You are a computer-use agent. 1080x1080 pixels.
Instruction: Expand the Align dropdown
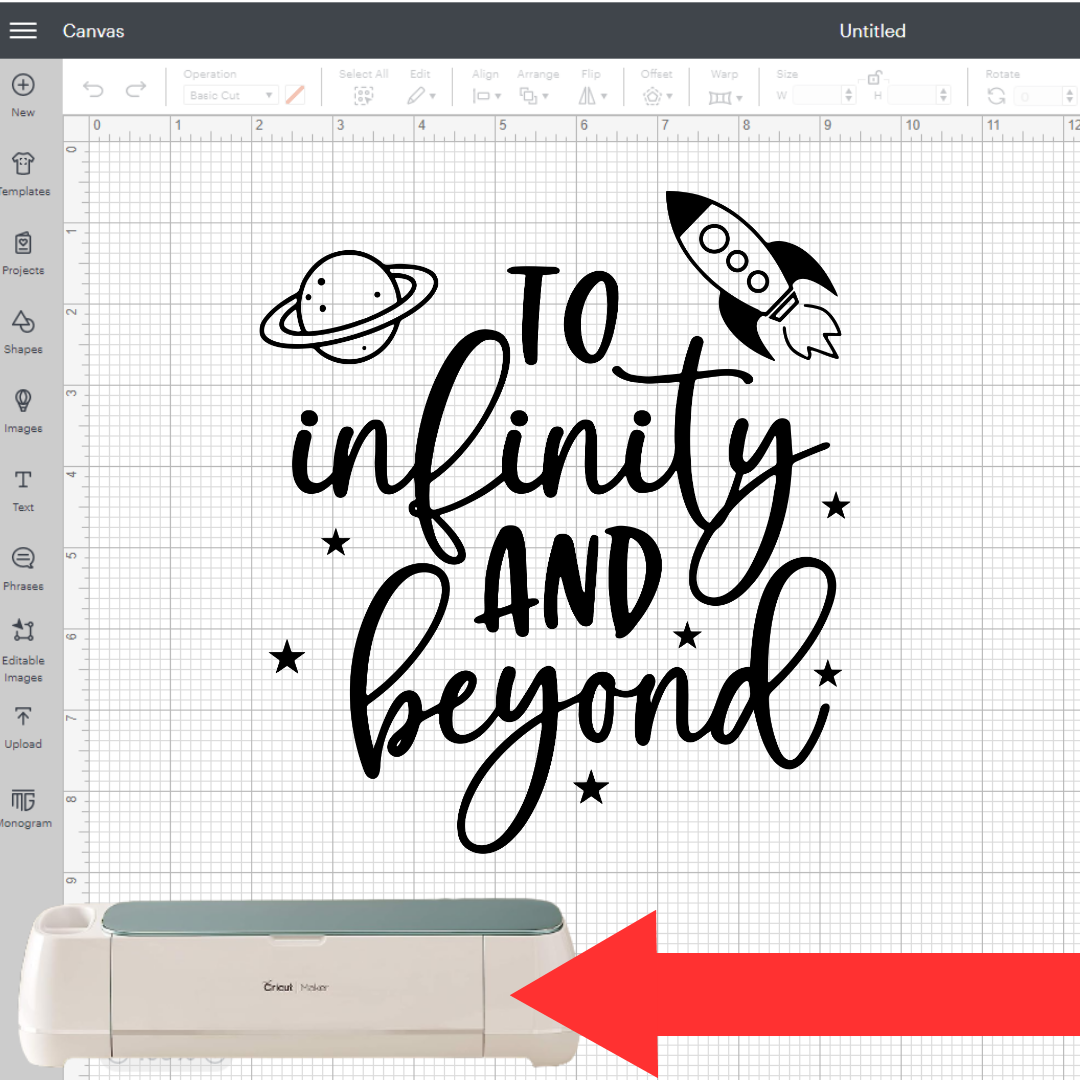pyautogui.click(x=486, y=96)
